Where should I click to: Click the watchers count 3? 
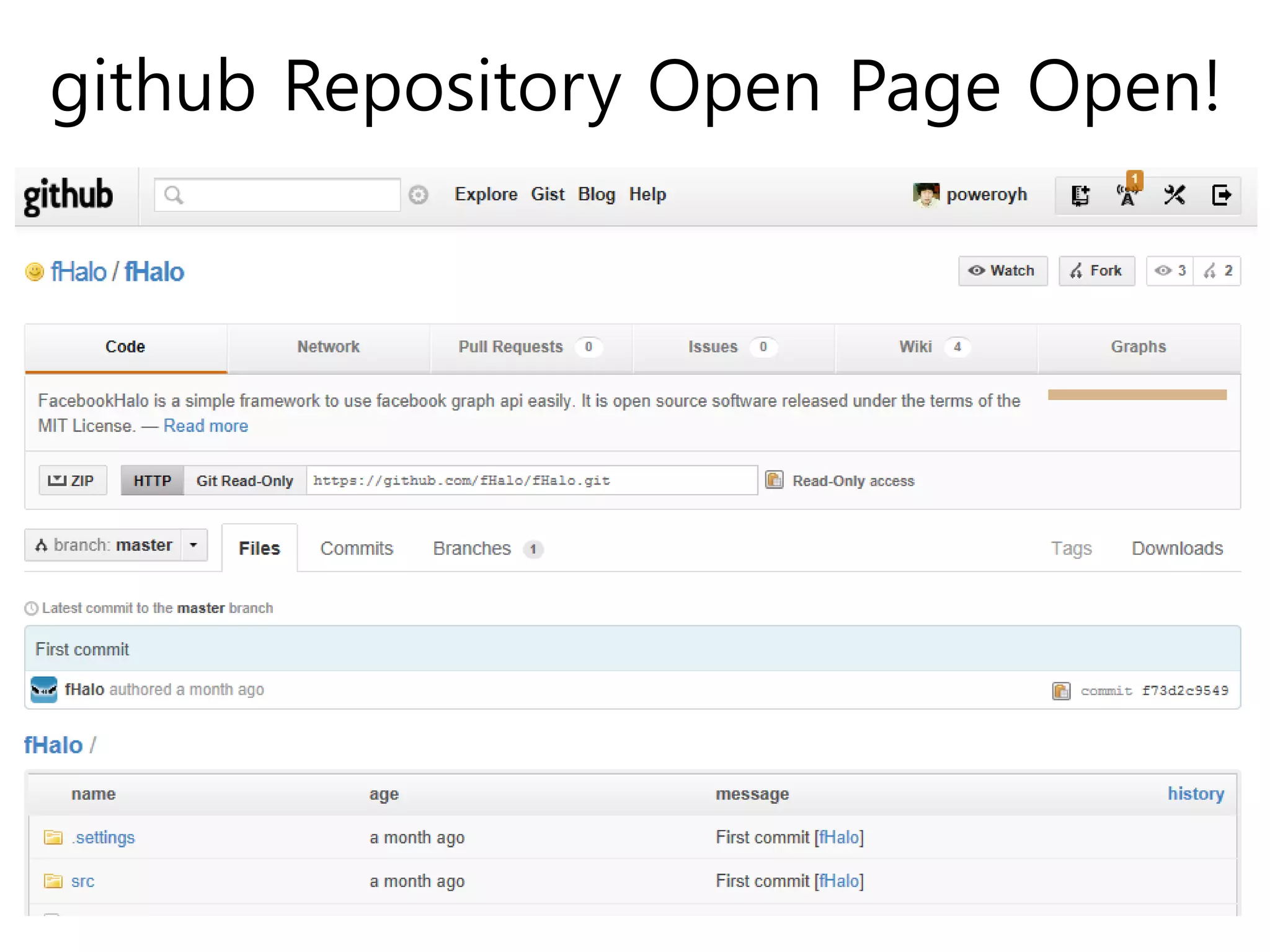point(1170,271)
